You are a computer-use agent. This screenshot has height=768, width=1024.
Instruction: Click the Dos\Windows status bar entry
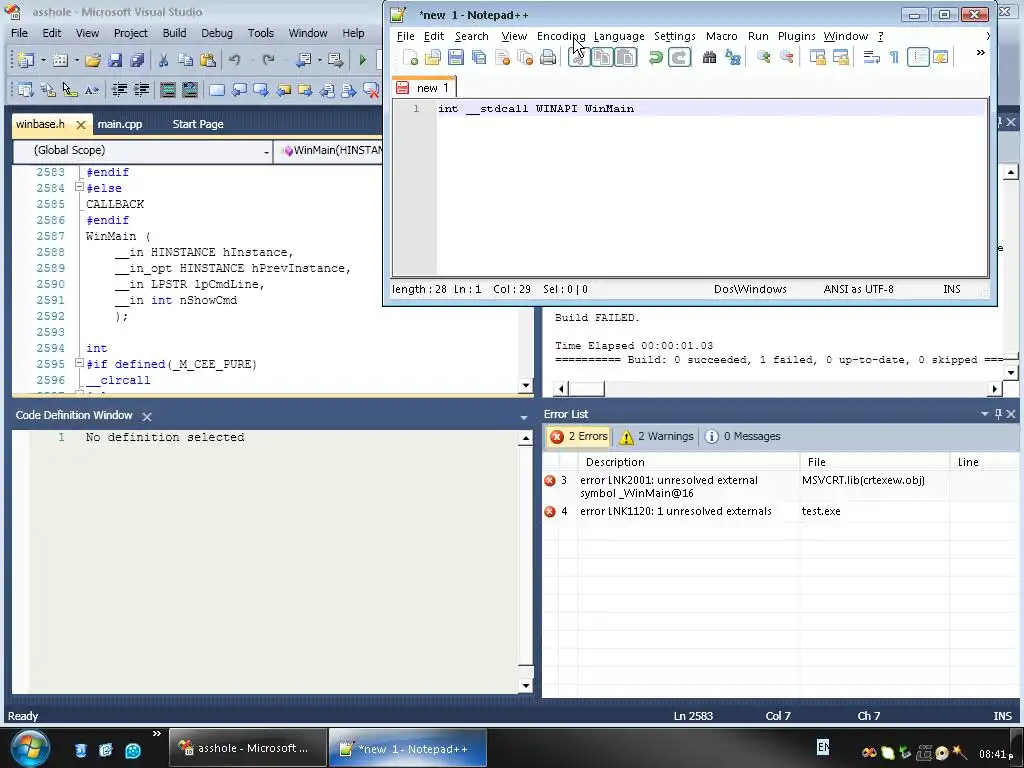pos(750,289)
